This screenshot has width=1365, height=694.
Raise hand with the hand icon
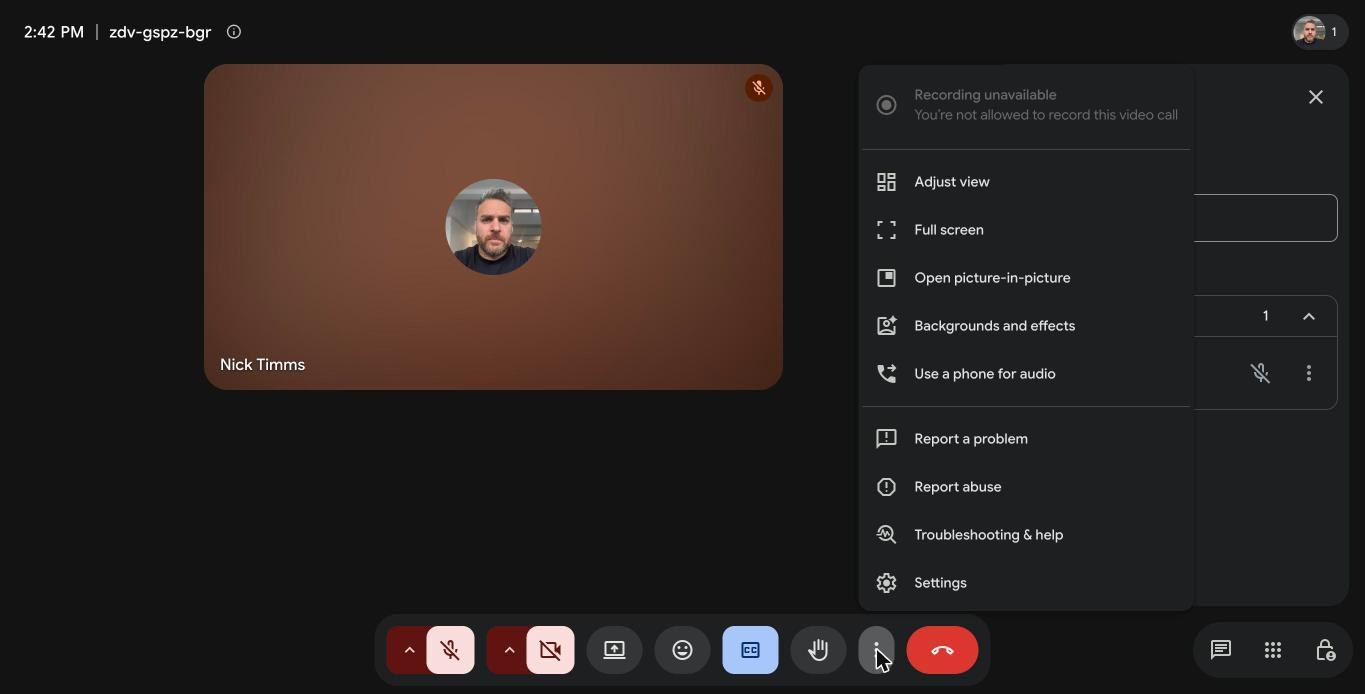pos(818,650)
